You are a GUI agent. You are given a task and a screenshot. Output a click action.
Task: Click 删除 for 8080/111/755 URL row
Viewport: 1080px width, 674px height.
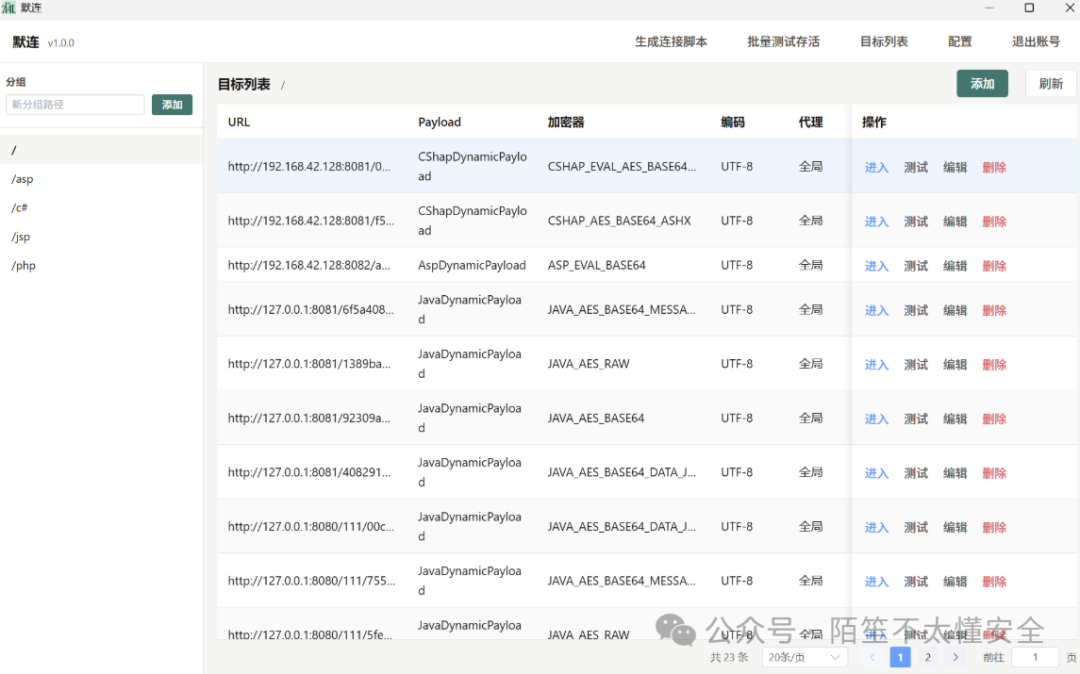994,582
